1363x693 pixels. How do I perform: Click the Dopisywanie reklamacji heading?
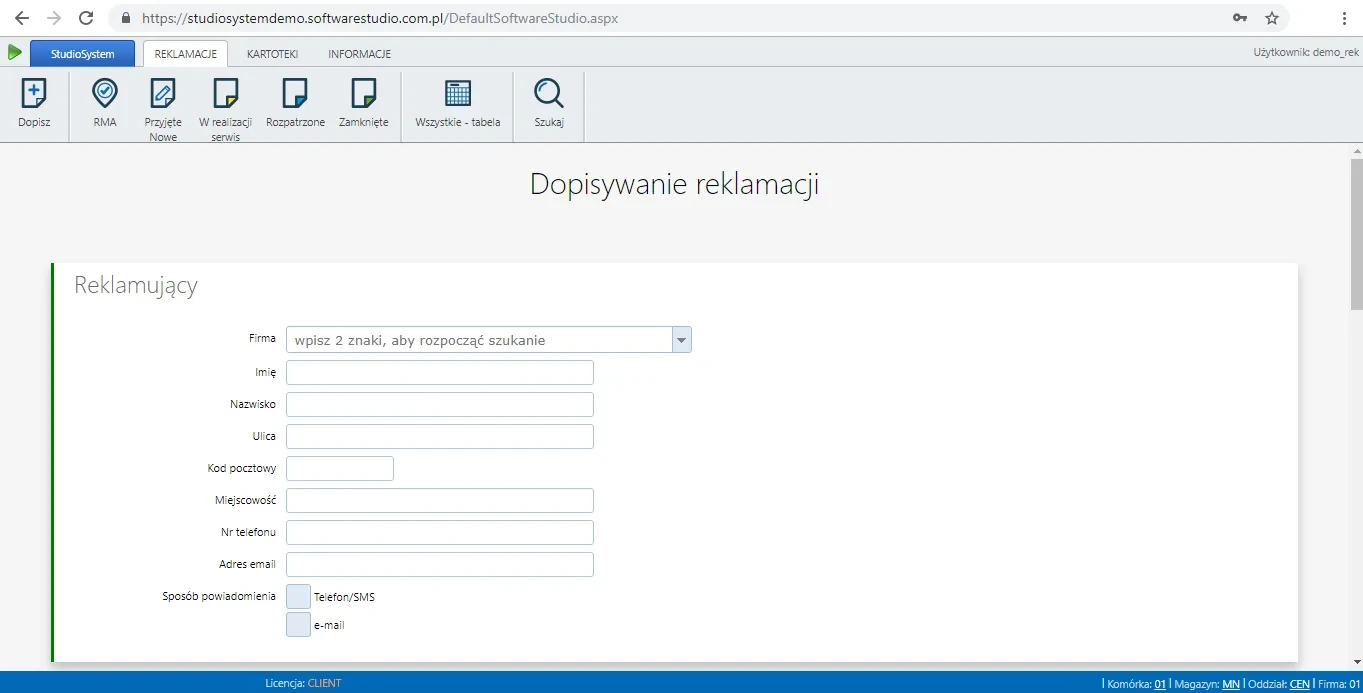pyautogui.click(x=675, y=185)
